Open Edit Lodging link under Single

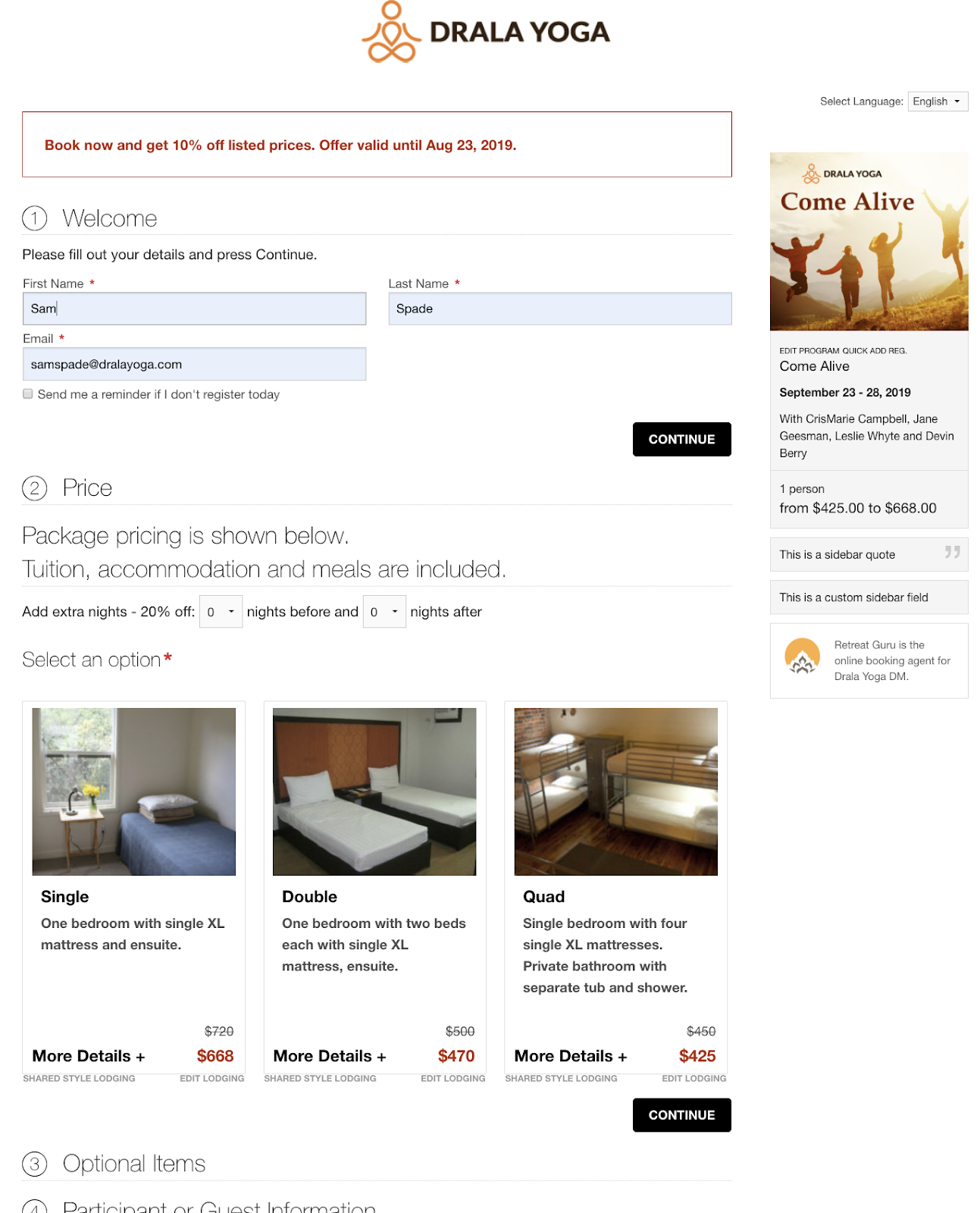coord(211,1078)
